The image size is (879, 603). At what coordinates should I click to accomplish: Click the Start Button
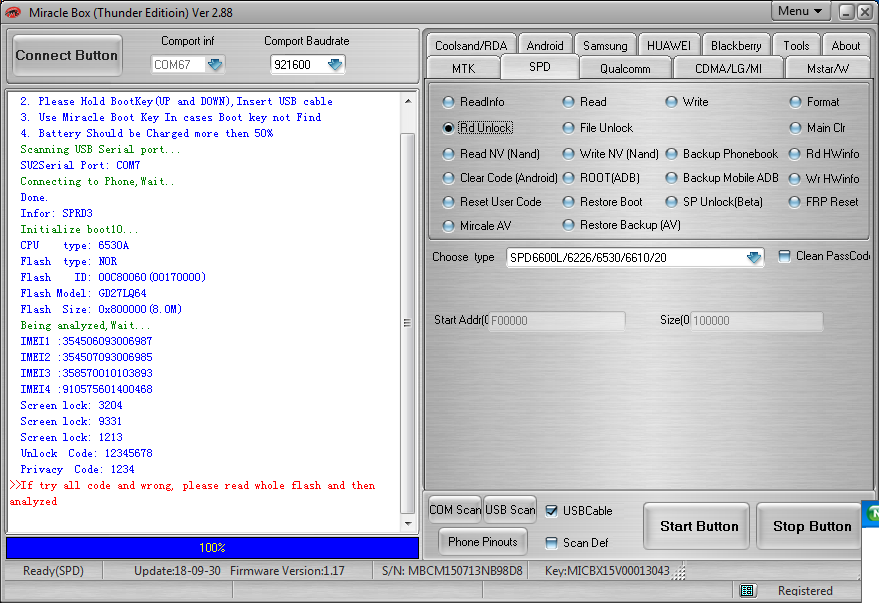click(x=698, y=526)
